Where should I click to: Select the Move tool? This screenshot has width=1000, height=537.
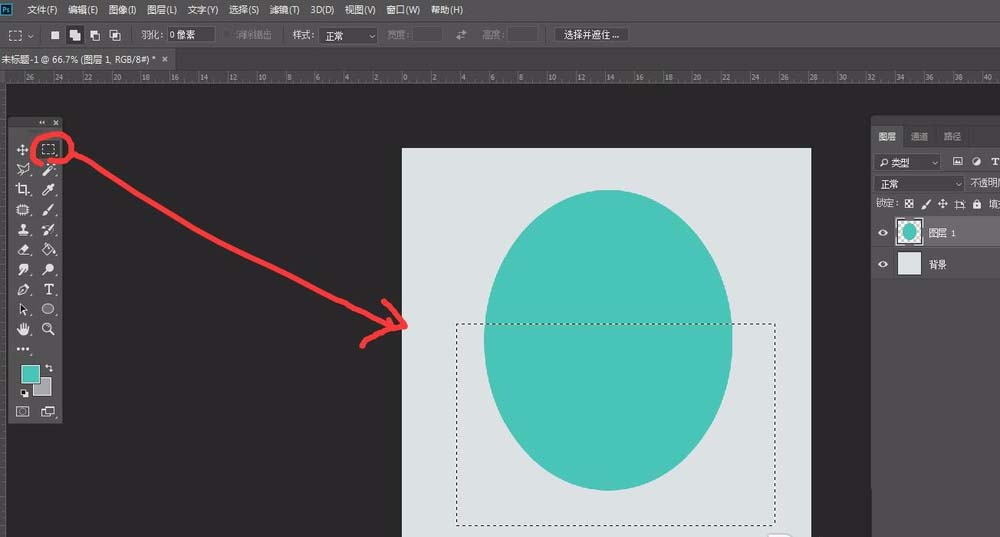click(22, 150)
